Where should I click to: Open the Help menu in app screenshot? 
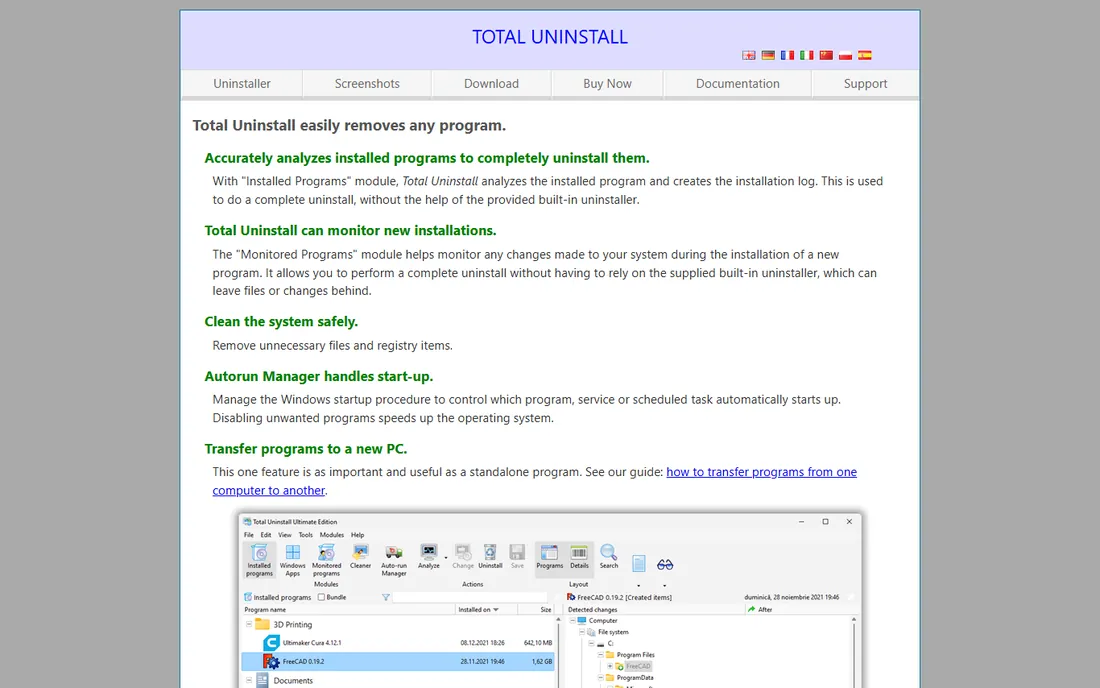click(358, 535)
